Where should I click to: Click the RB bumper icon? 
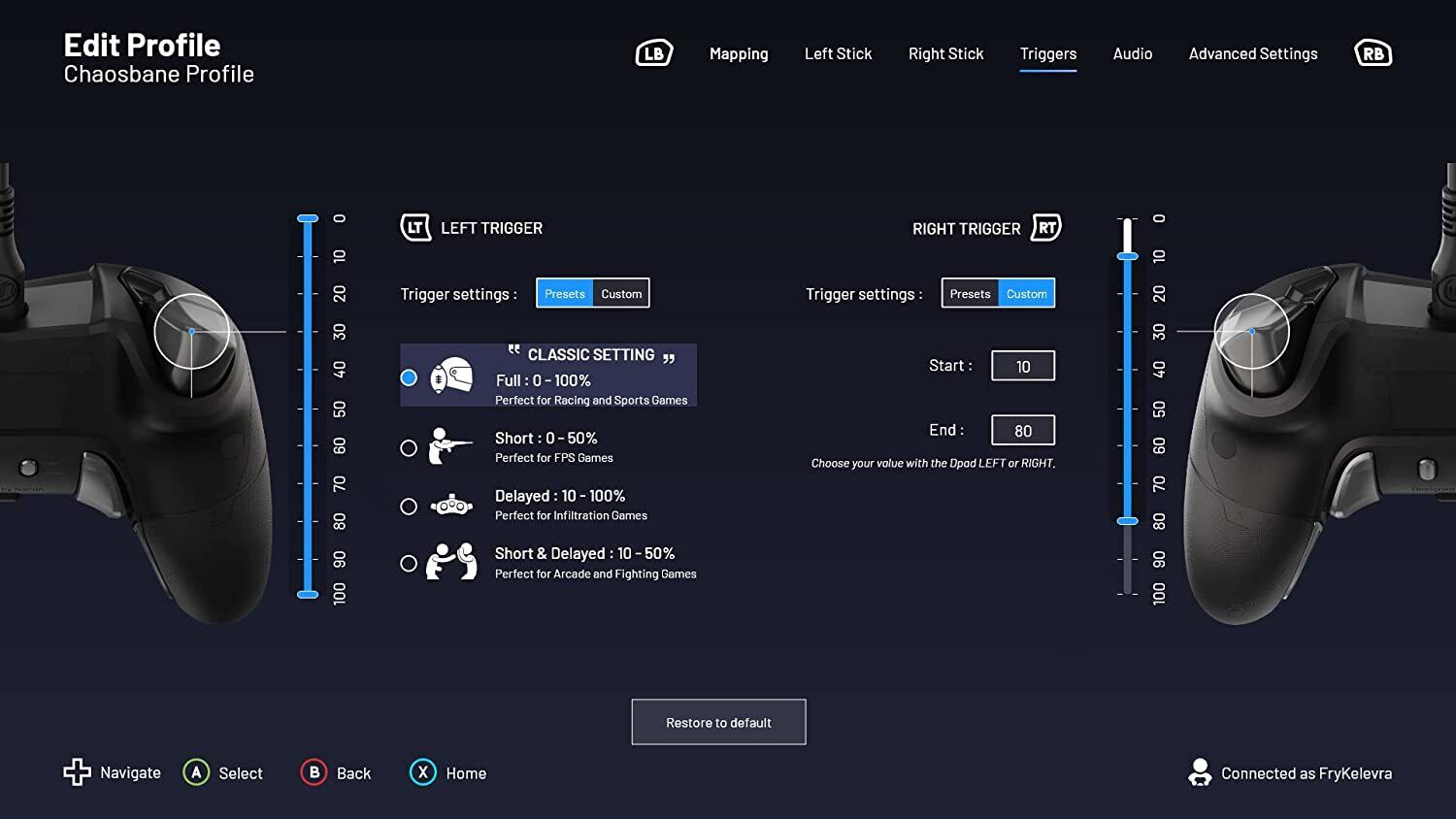[x=1373, y=53]
